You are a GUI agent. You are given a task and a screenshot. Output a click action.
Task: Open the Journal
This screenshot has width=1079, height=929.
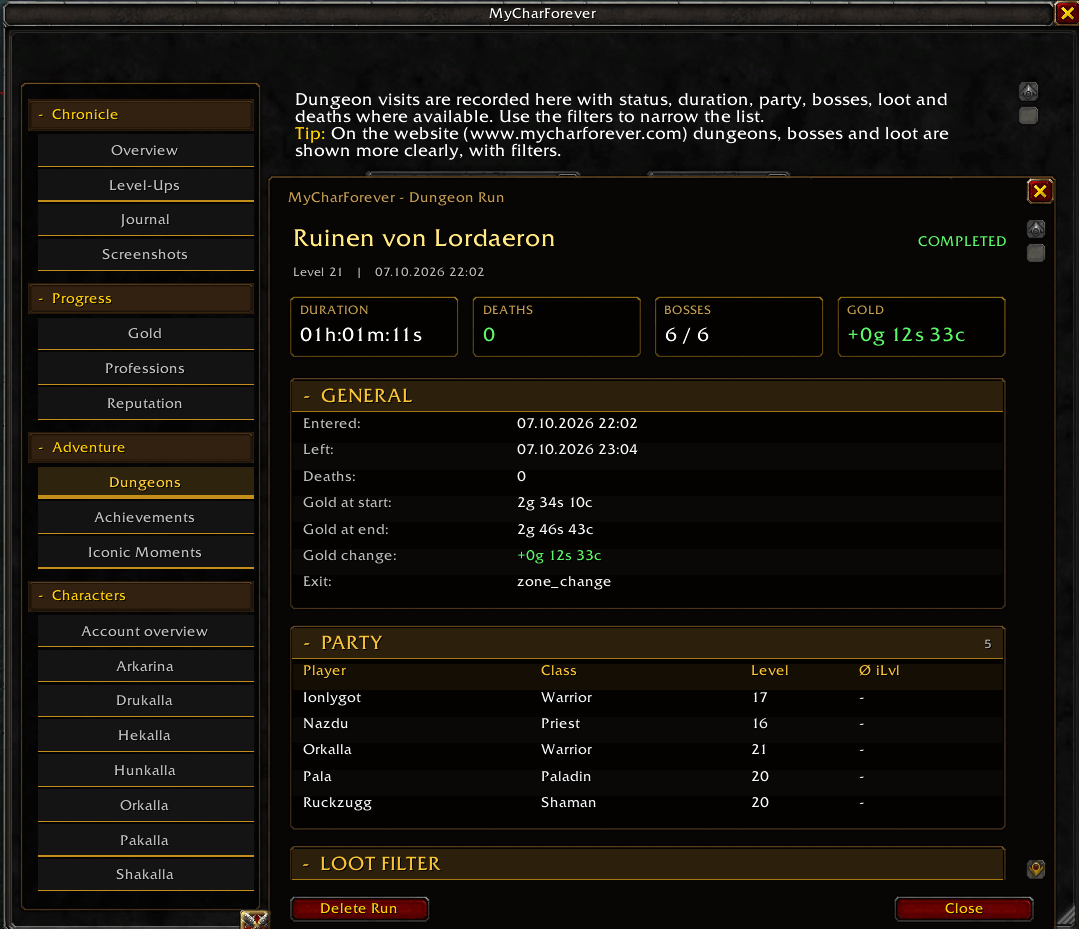[x=145, y=220]
